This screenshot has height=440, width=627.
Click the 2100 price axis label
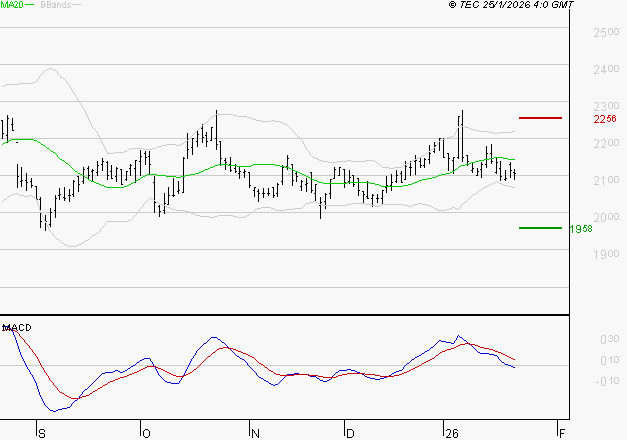(x=606, y=180)
